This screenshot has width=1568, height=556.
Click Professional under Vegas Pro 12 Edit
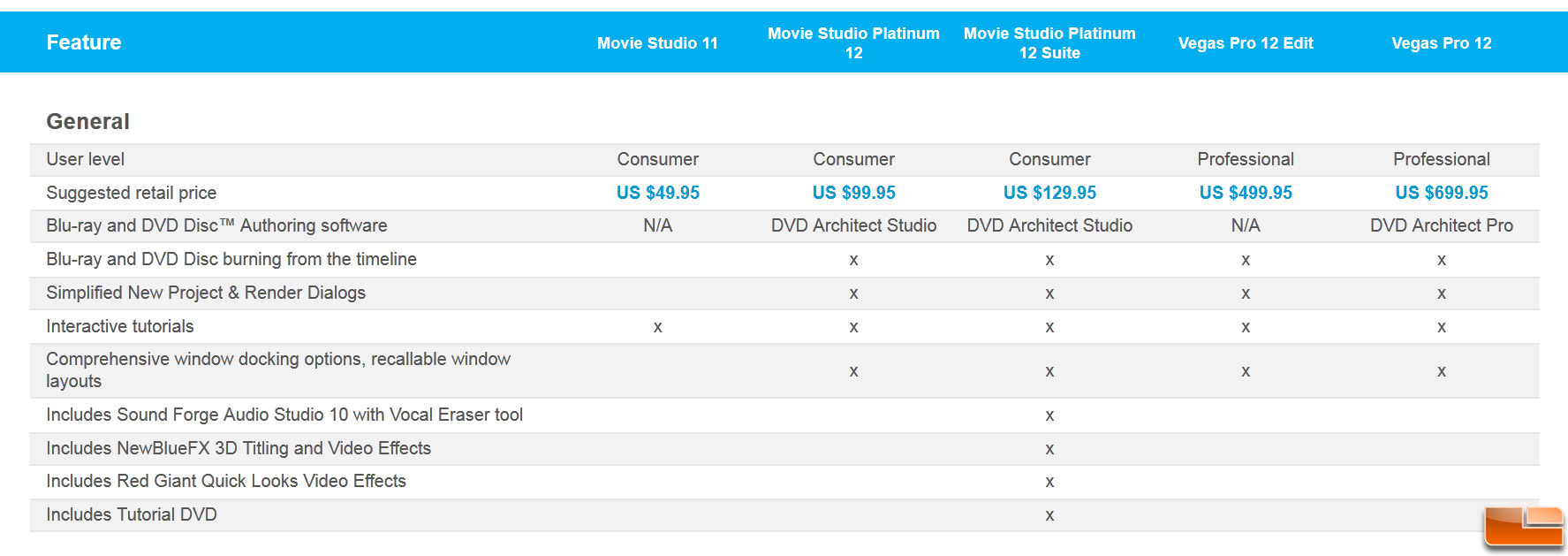[x=1246, y=159]
